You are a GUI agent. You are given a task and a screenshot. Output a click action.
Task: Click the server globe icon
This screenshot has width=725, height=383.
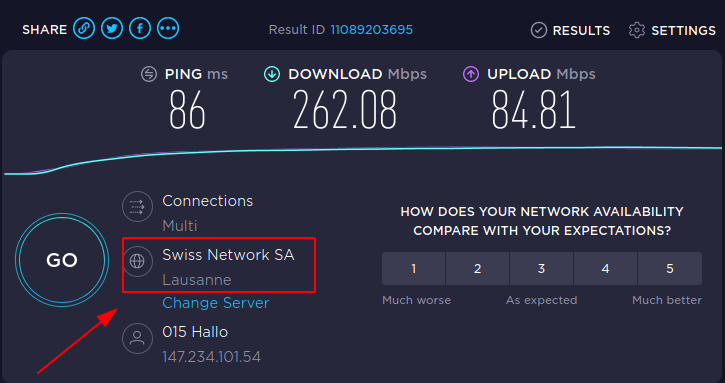point(137,261)
